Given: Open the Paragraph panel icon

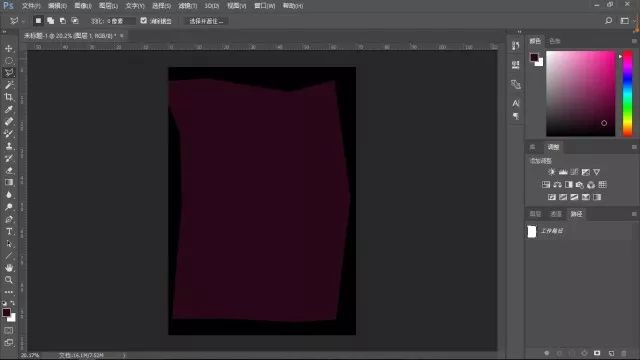Looking at the screenshot, I should 516,116.
